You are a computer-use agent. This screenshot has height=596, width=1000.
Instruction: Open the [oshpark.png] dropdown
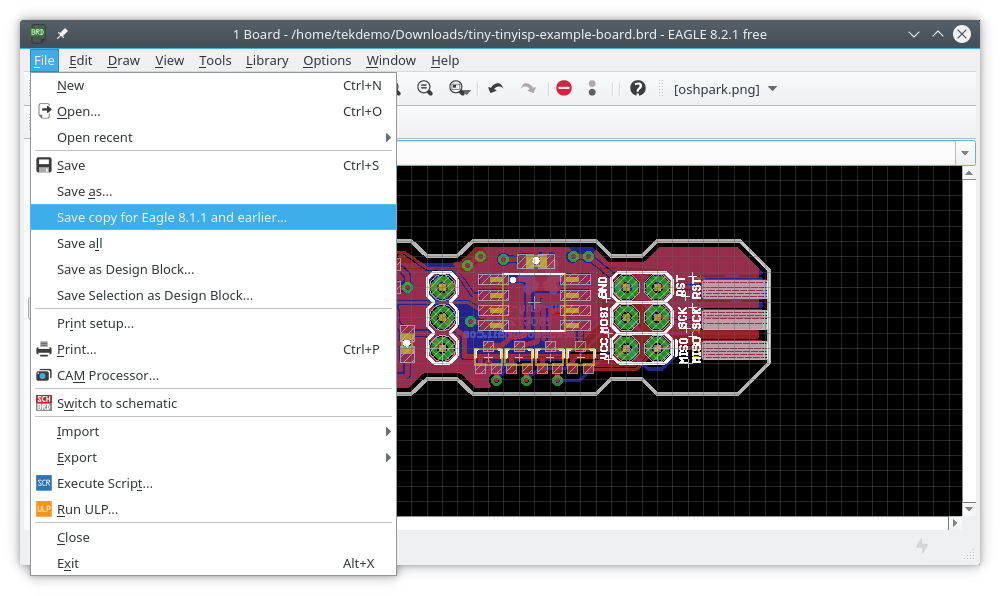point(726,89)
